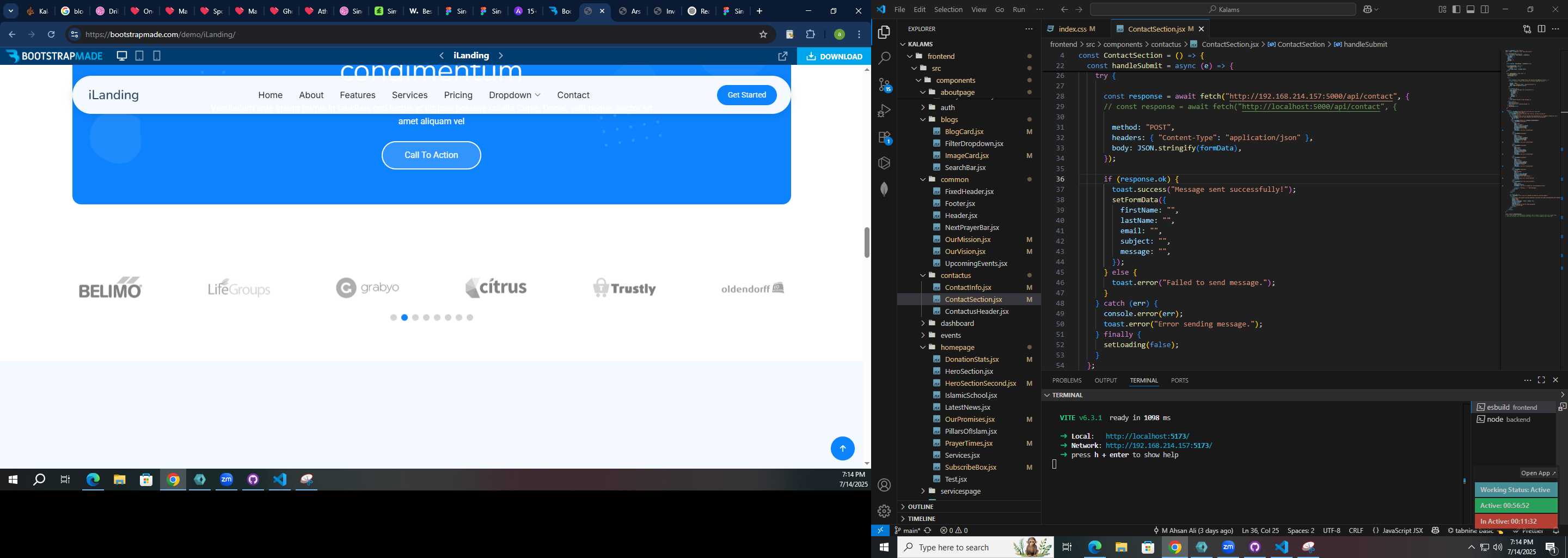Switch to the OUTPUT panel tab

[x=1105, y=380]
